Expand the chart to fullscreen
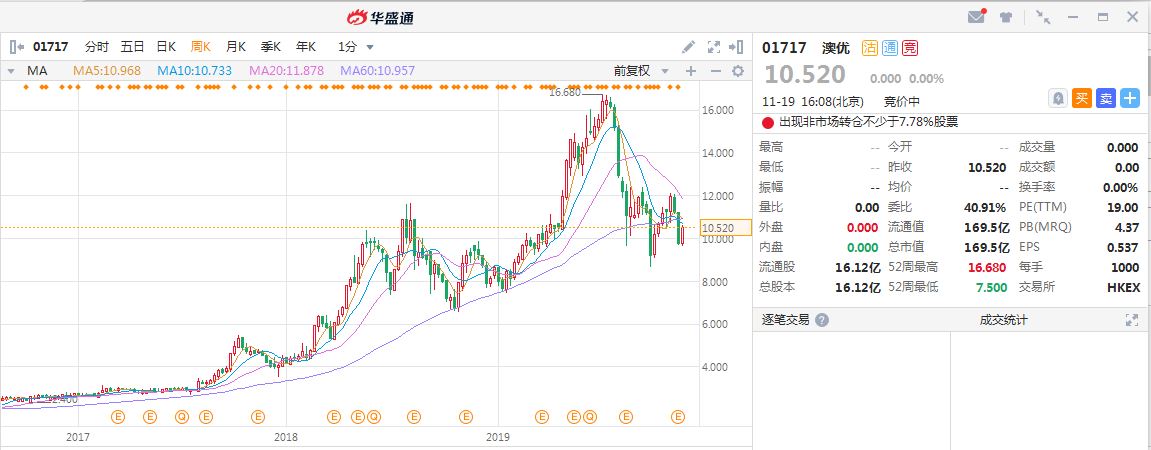1151x450 pixels. pos(714,46)
